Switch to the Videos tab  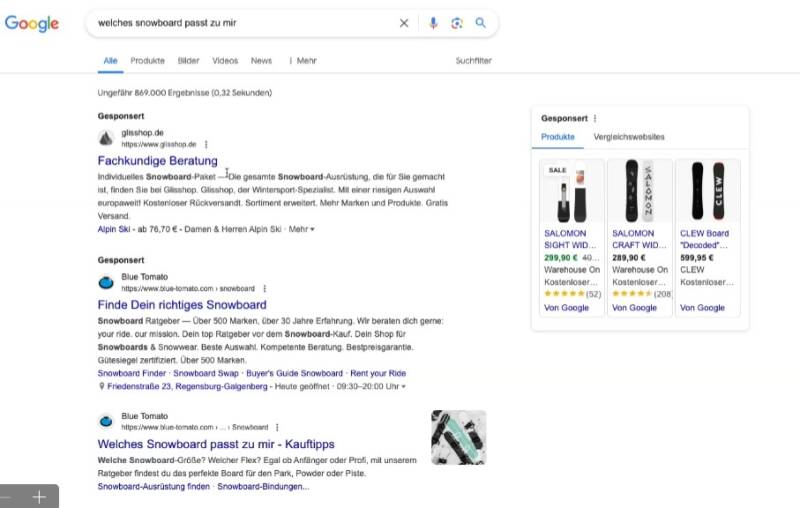tap(225, 61)
